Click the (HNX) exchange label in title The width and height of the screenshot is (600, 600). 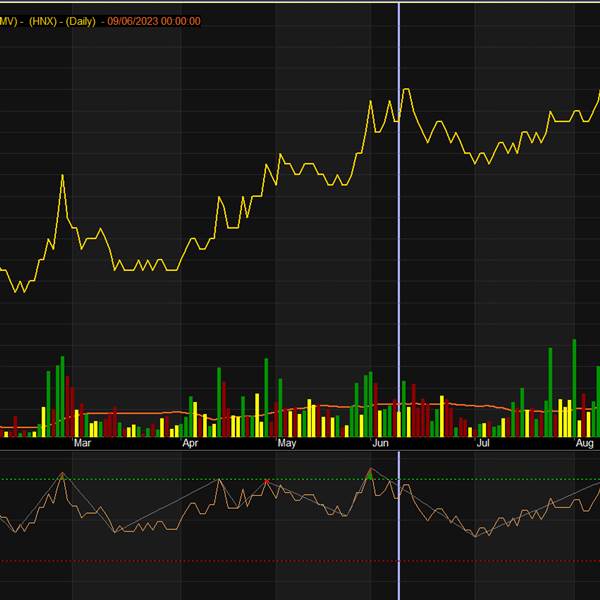[x=43, y=21]
